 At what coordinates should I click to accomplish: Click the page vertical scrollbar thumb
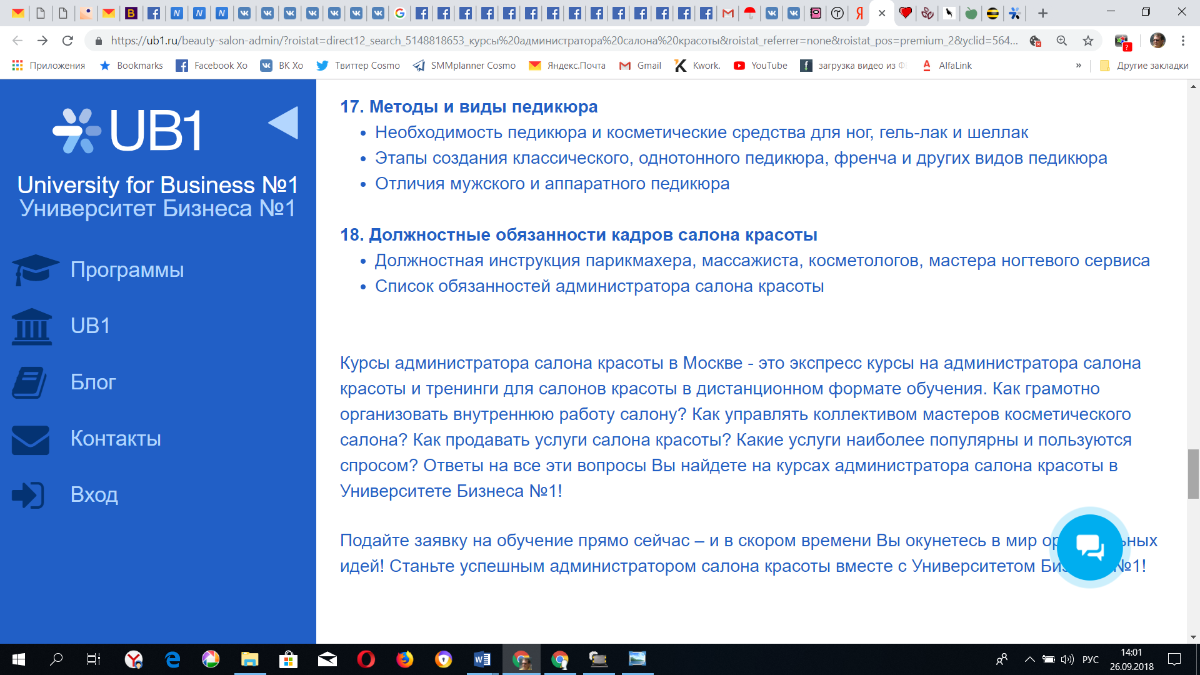[x=1192, y=474]
